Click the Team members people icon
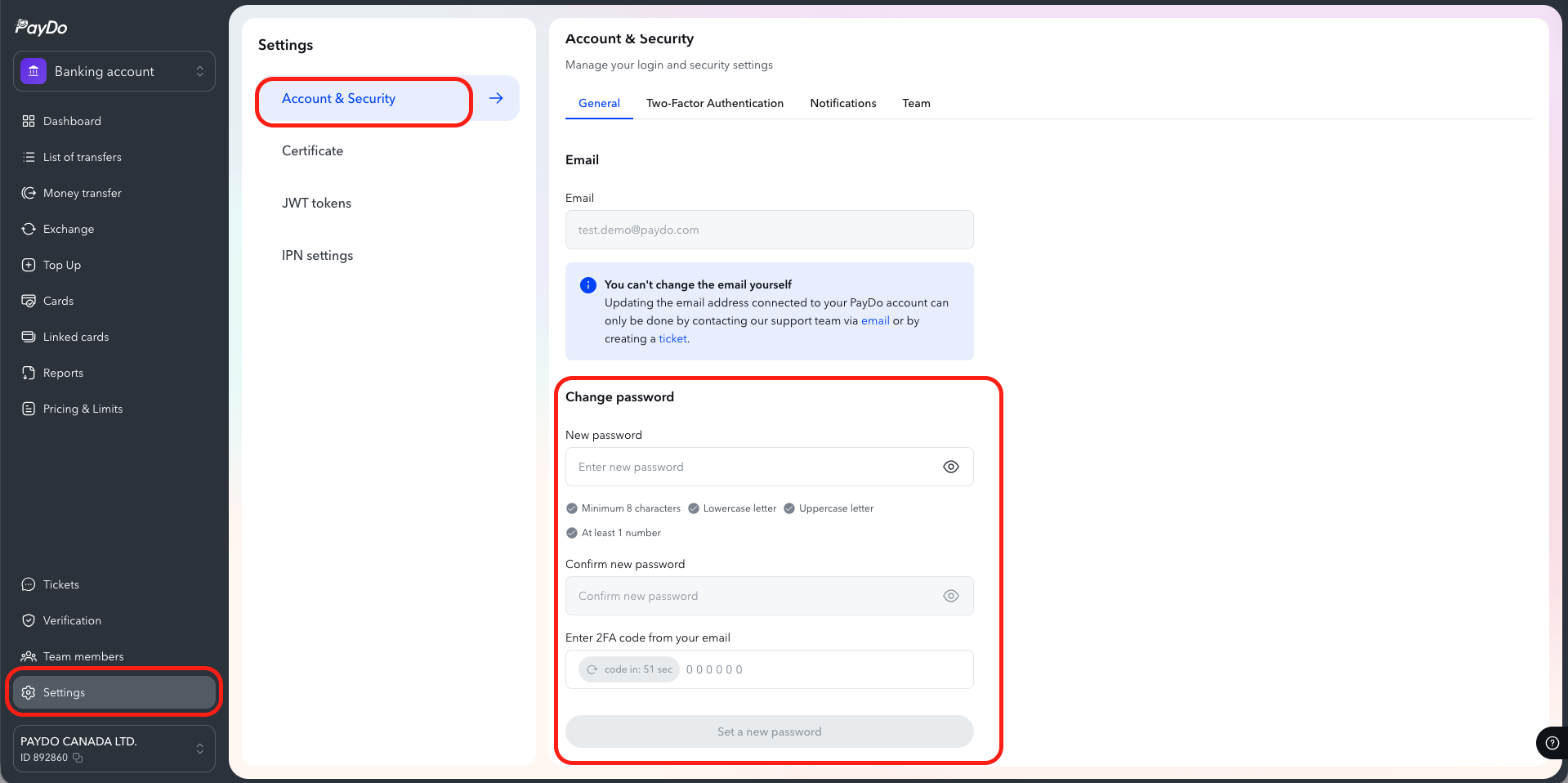Screen dimensions: 1568x783 (29, 656)
